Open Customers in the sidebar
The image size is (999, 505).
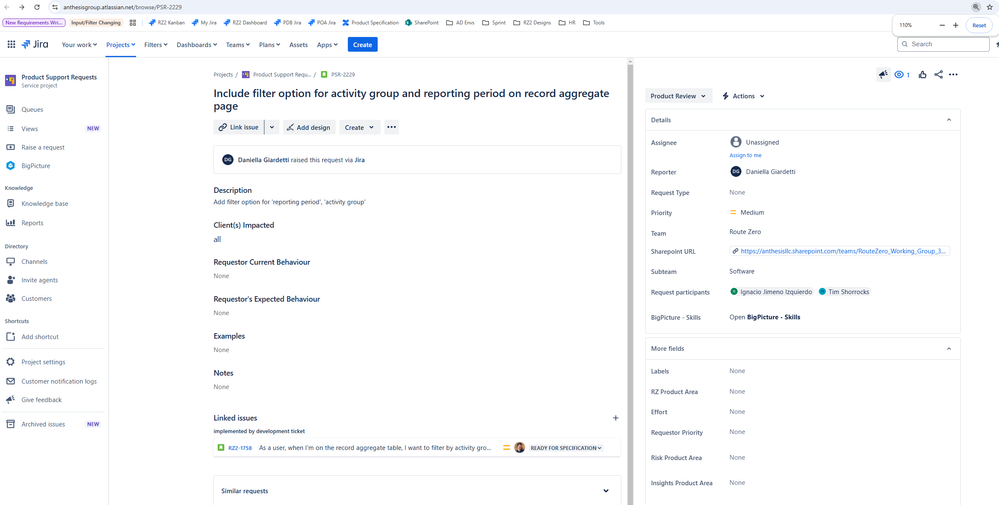point(36,299)
